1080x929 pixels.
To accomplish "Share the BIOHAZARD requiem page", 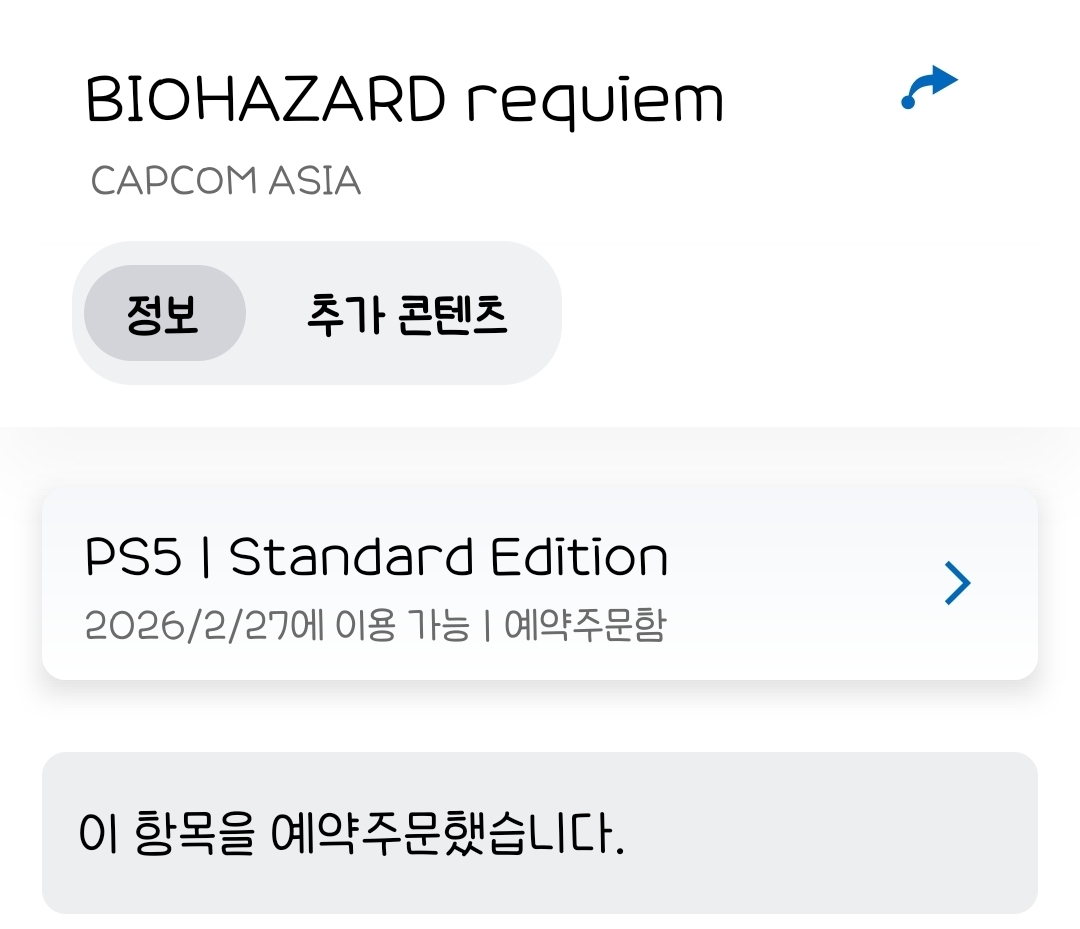I will [929, 88].
